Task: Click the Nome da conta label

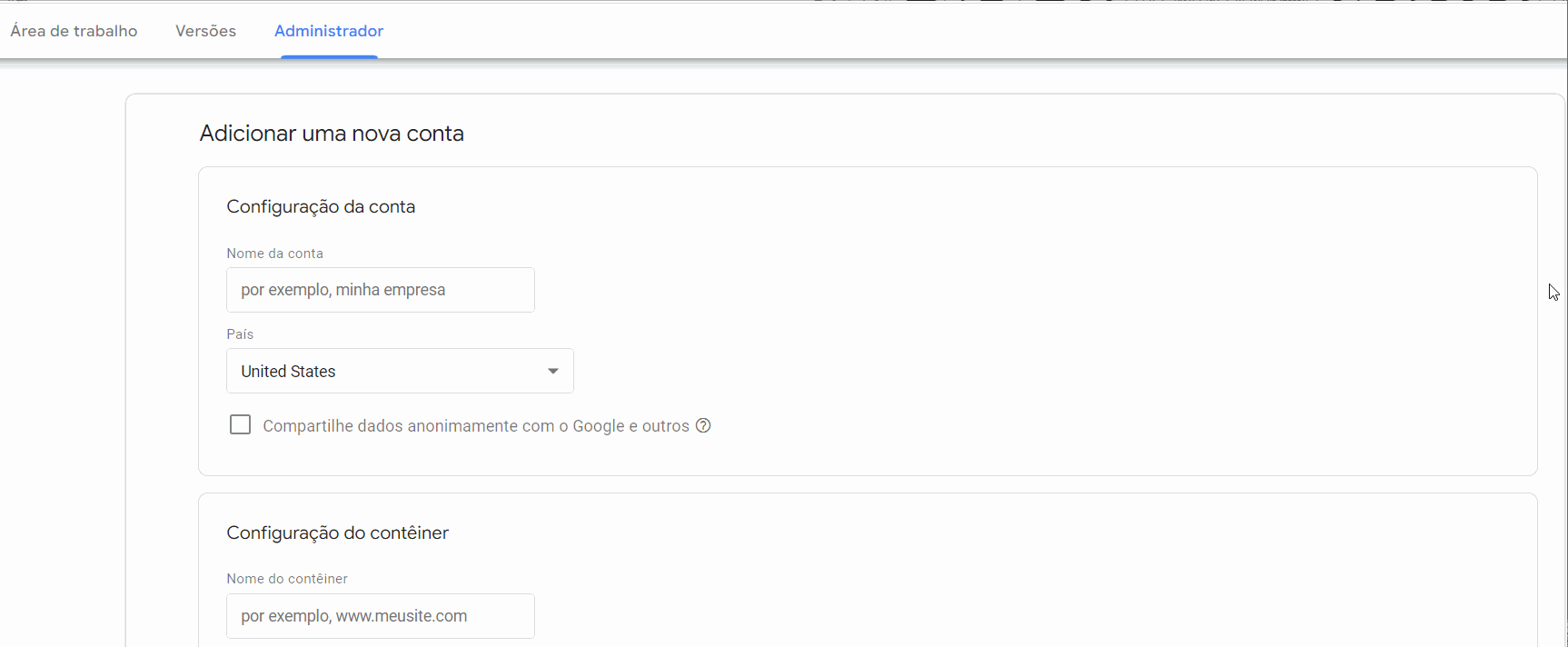Action: pos(274,254)
